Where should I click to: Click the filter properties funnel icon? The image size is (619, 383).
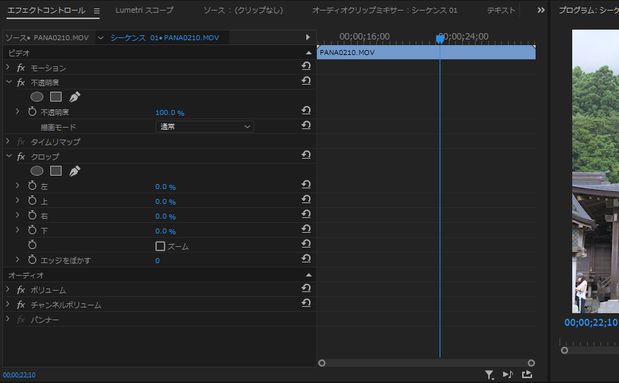[x=489, y=375]
